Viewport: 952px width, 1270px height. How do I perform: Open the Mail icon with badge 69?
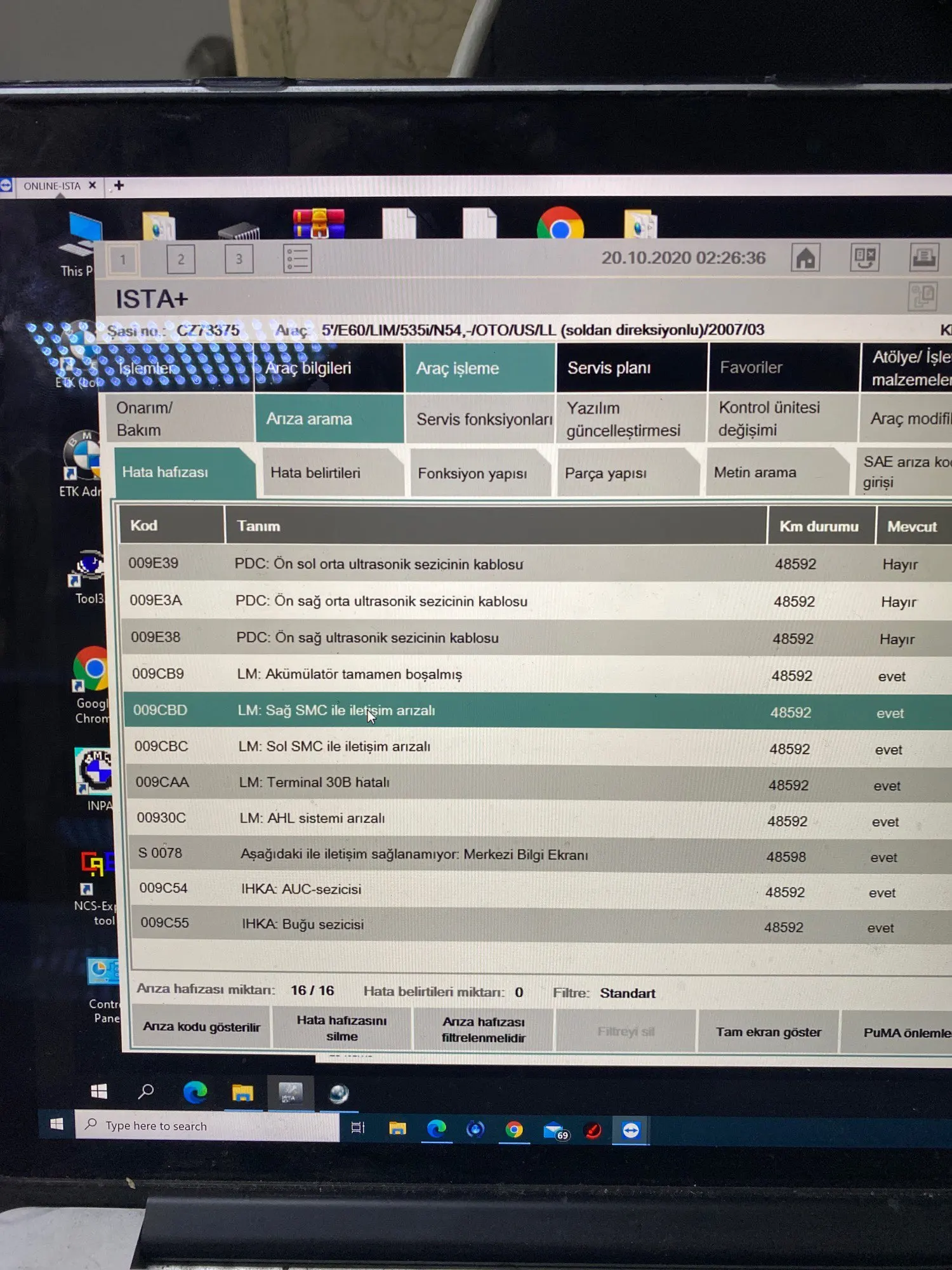point(555,1130)
